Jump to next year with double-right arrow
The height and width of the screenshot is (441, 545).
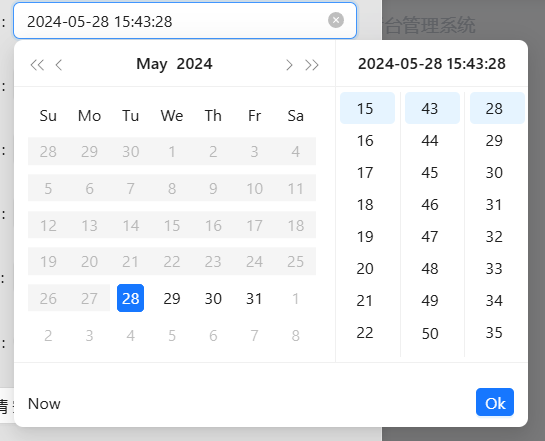(x=311, y=65)
